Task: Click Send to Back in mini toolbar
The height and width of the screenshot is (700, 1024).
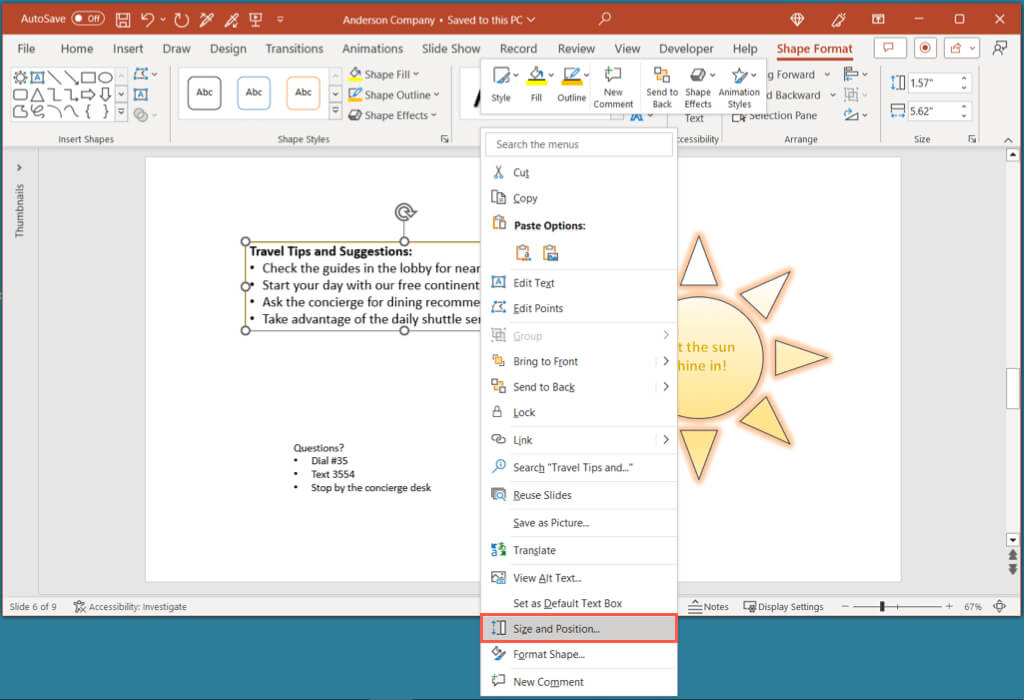Action: pos(661,86)
